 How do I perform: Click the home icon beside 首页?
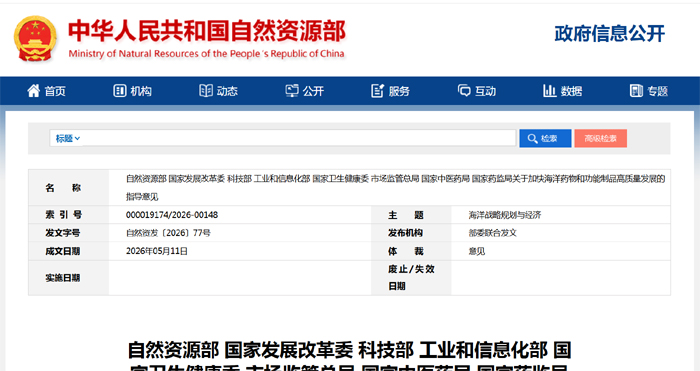tap(33, 91)
